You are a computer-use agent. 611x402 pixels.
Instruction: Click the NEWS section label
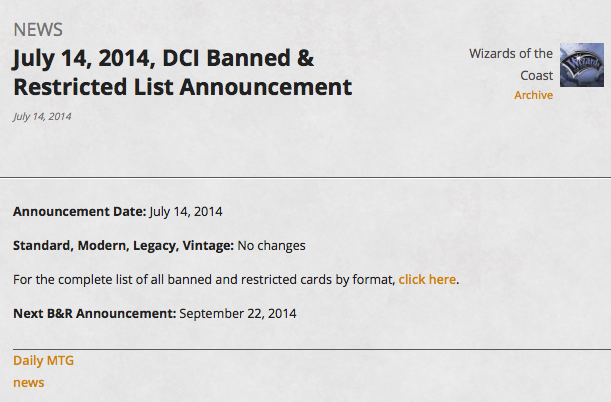[38, 30]
